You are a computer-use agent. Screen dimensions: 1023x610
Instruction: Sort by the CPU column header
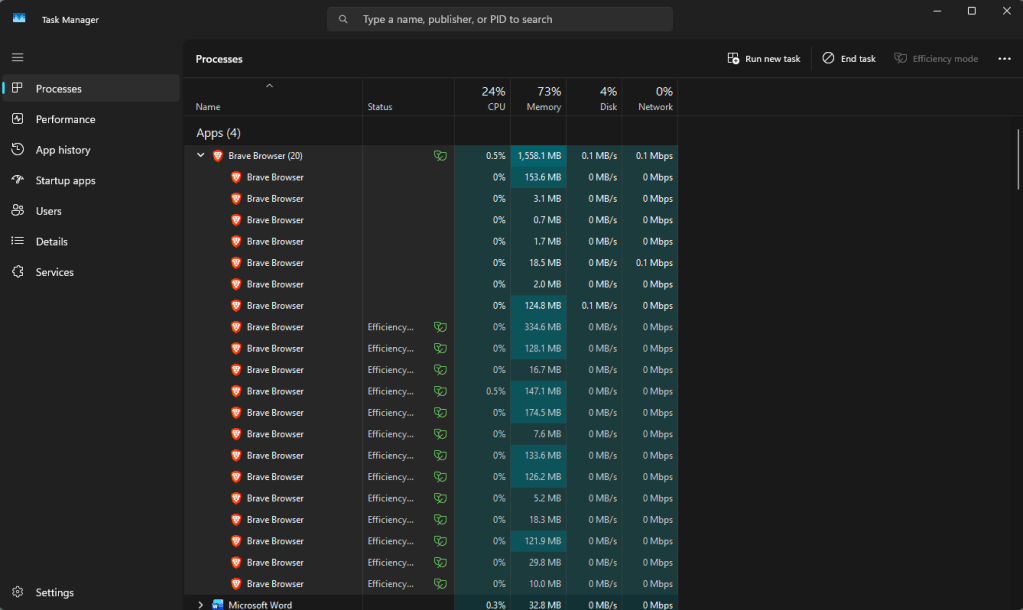482,98
